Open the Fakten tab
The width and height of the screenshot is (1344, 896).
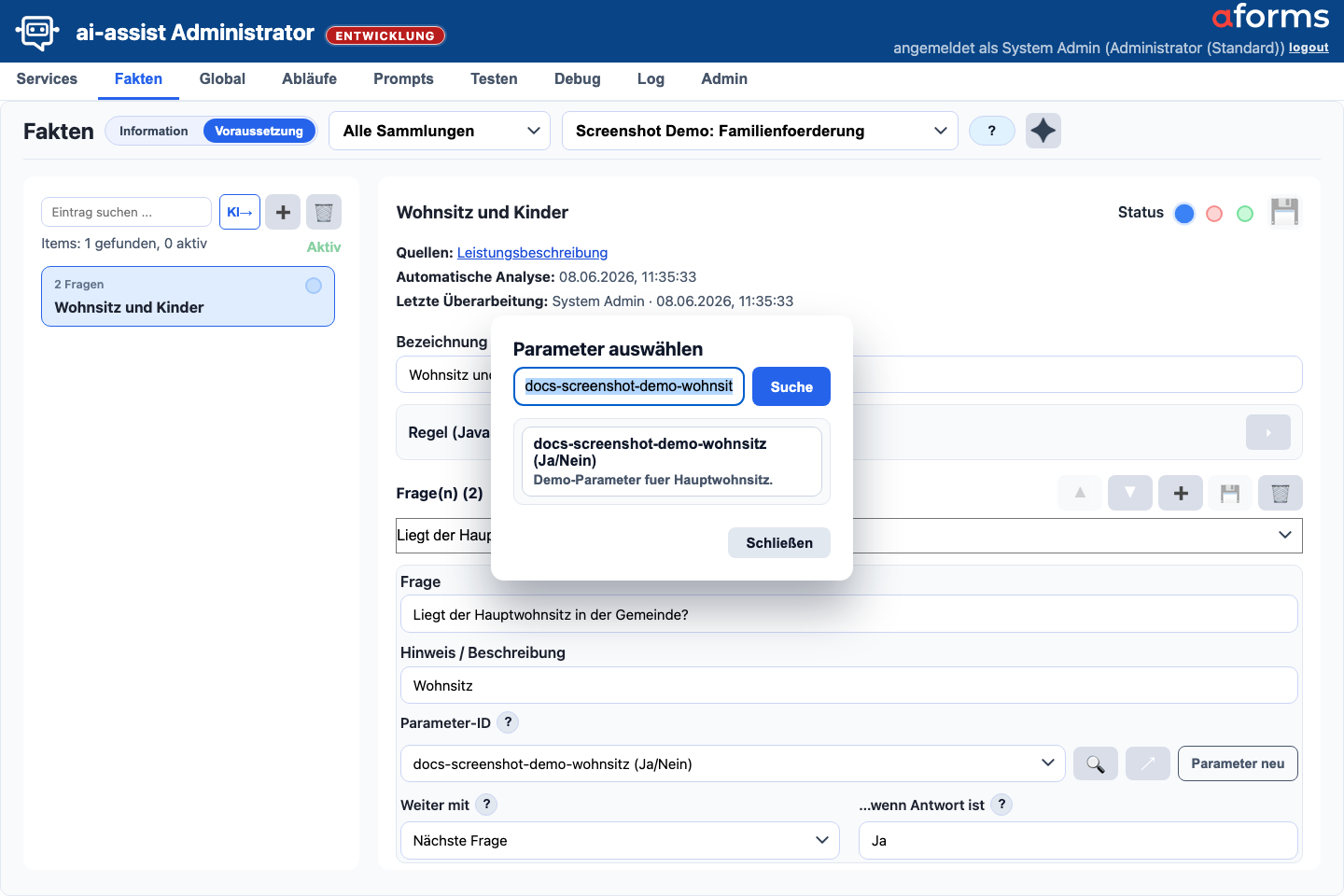point(138,79)
